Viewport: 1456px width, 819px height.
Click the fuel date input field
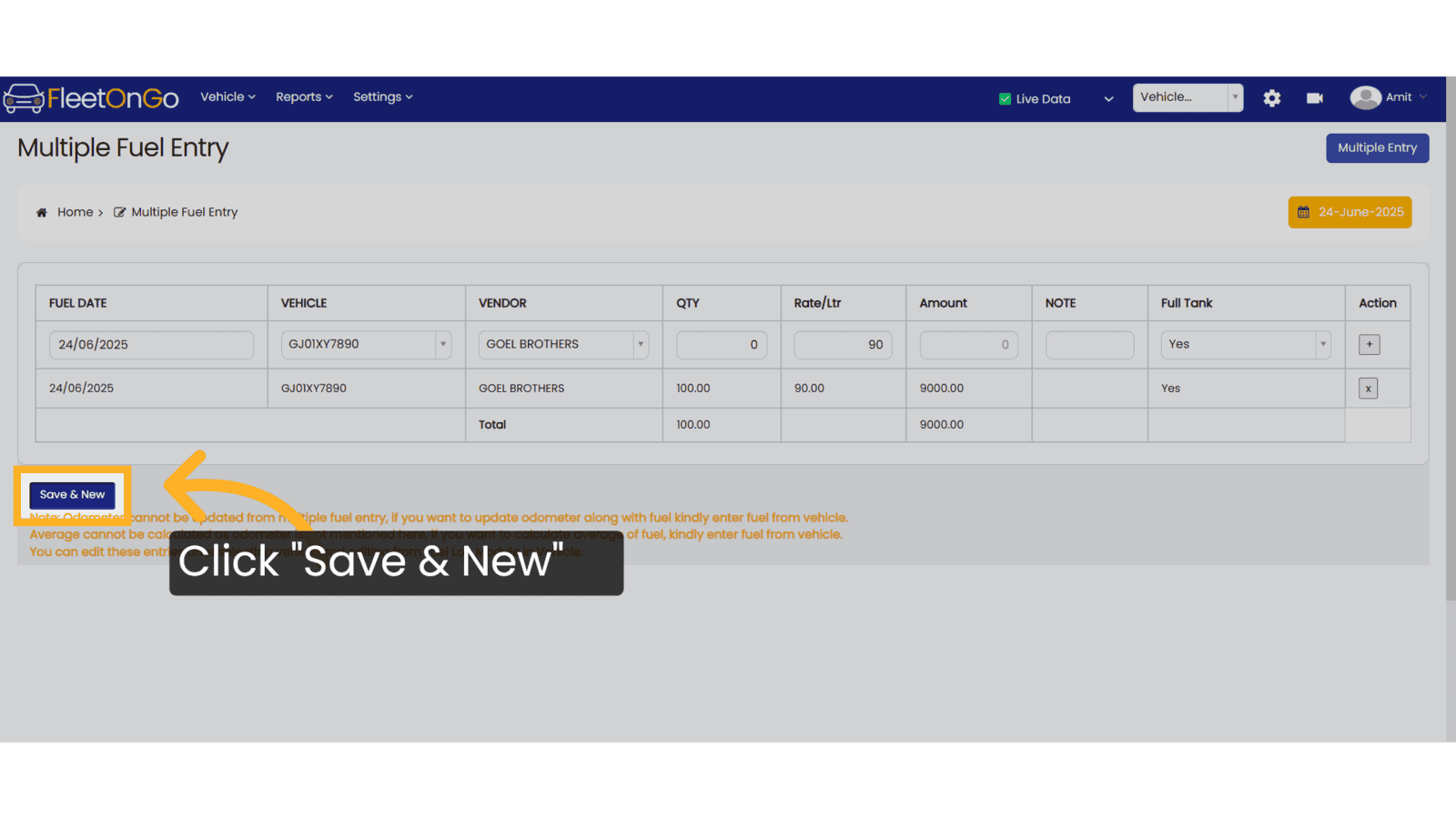click(151, 345)
